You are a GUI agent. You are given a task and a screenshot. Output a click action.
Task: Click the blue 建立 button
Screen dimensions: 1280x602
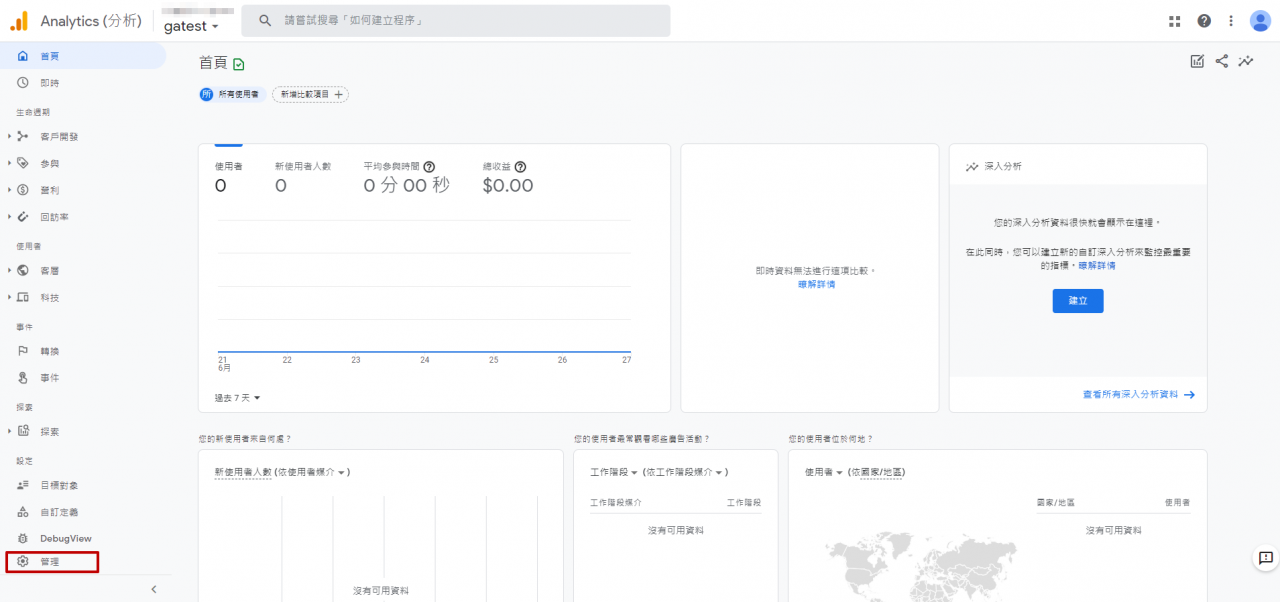1077,300
